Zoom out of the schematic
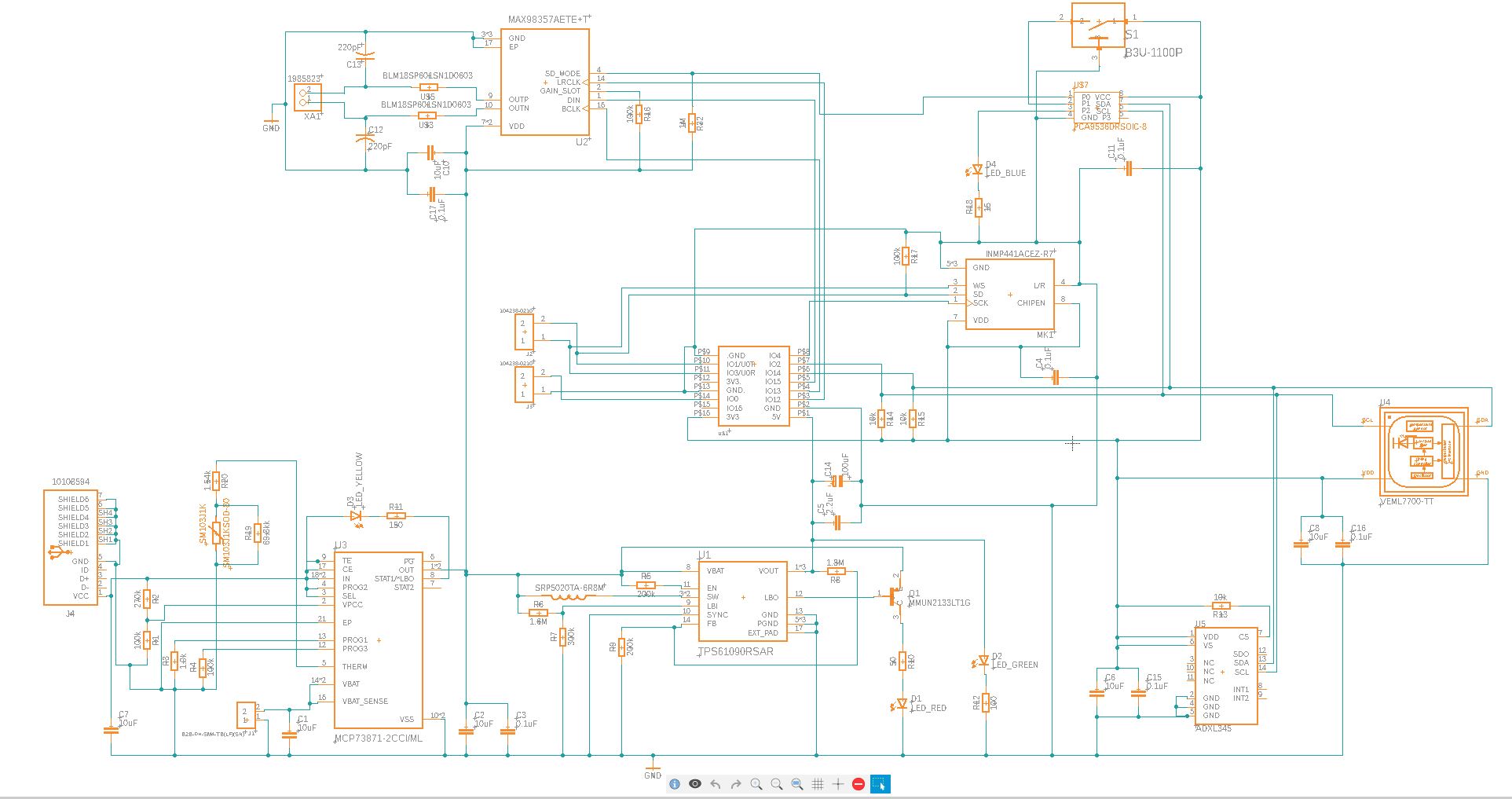 coord(777,784)
